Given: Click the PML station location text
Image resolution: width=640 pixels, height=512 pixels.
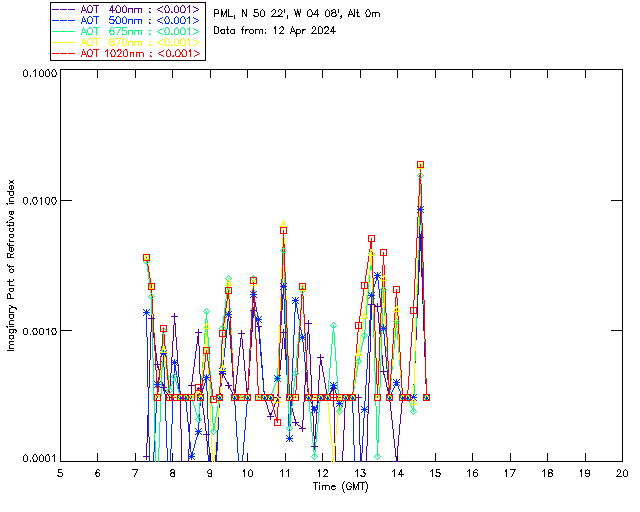Looking at the screenshot, I should [x=297, y=14].
